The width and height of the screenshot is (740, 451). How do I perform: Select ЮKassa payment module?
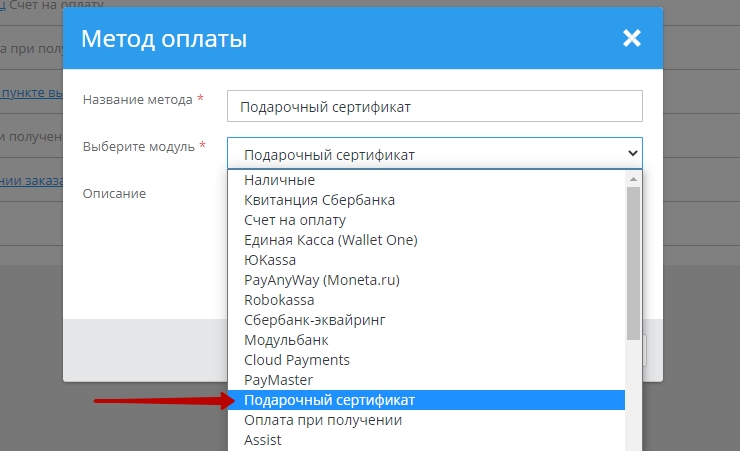[x=270, y=260]
